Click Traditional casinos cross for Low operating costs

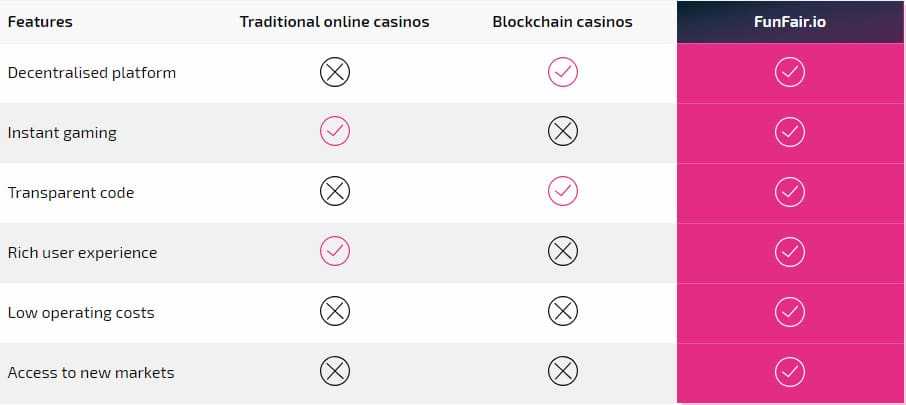[x=335, y=312]
